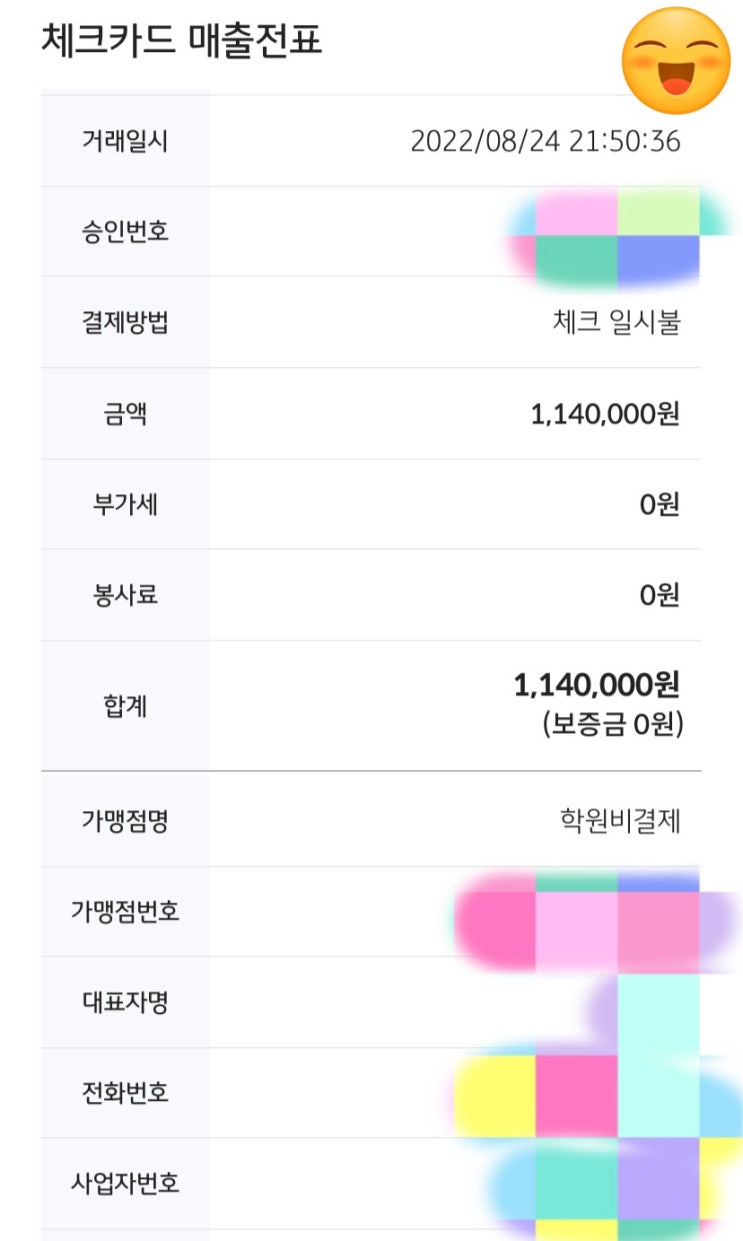Select the 봉사료 label
This screenshot has width=743, height=1241.
coord(125,596)
